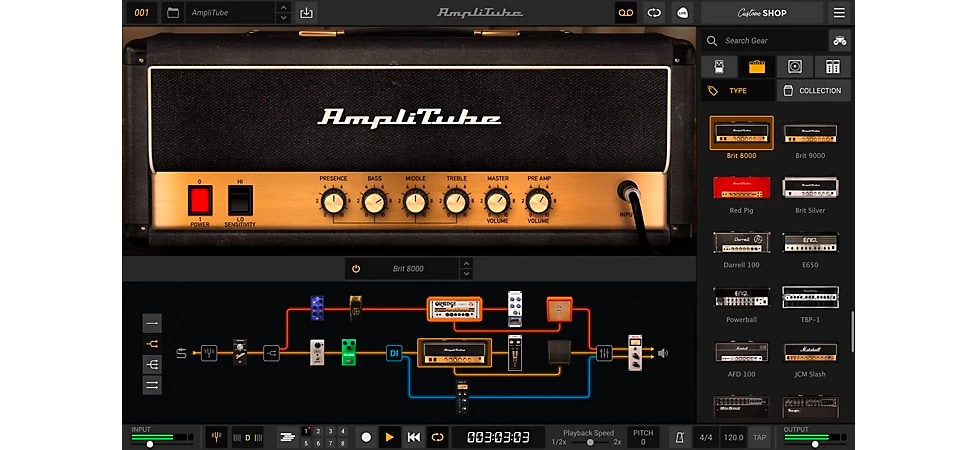Click the metronome icon

coord(680,437)
